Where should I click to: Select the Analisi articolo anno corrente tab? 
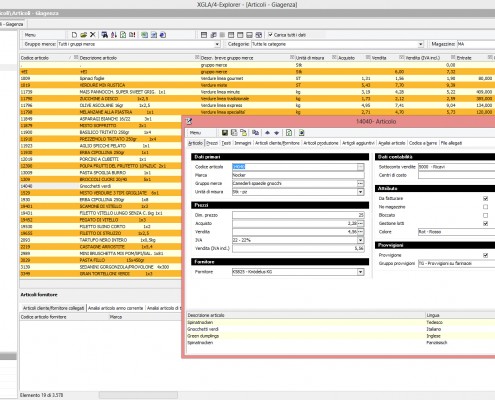(x=115, y=308)
